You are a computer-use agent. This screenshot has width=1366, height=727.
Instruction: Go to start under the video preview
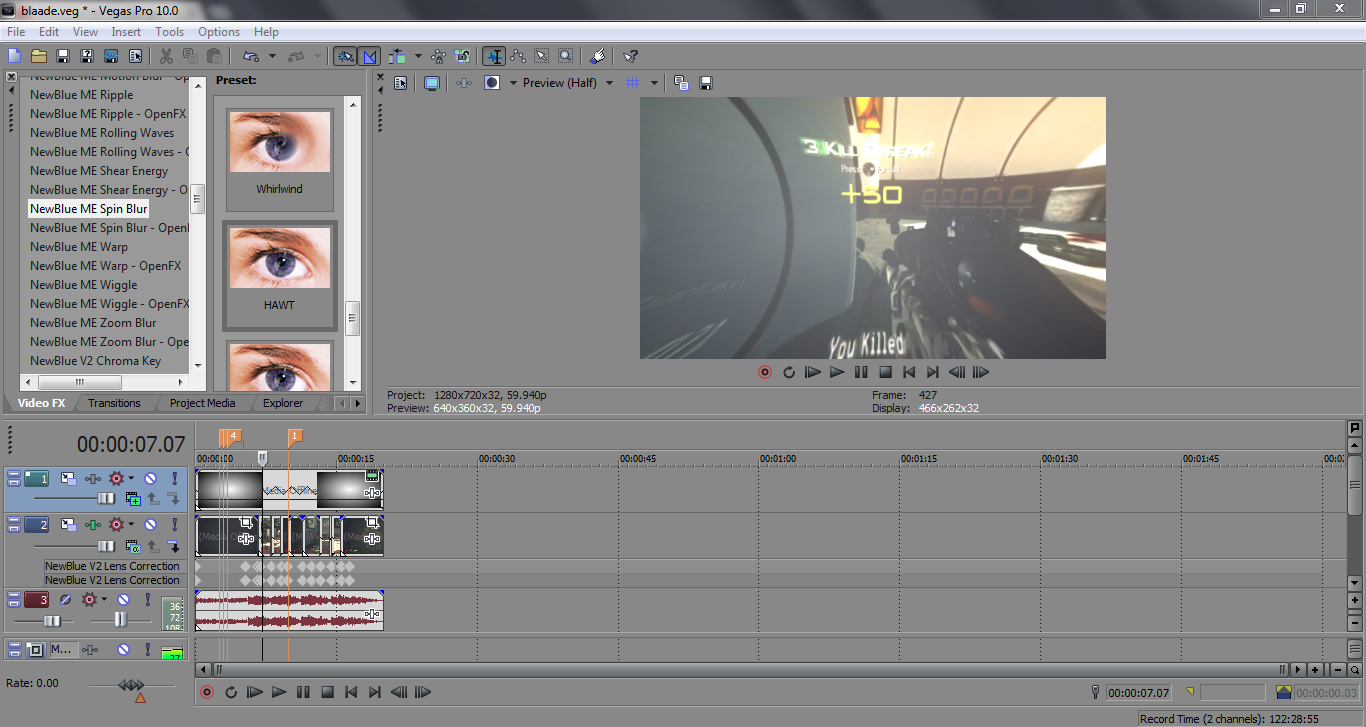tap(909, 372)
